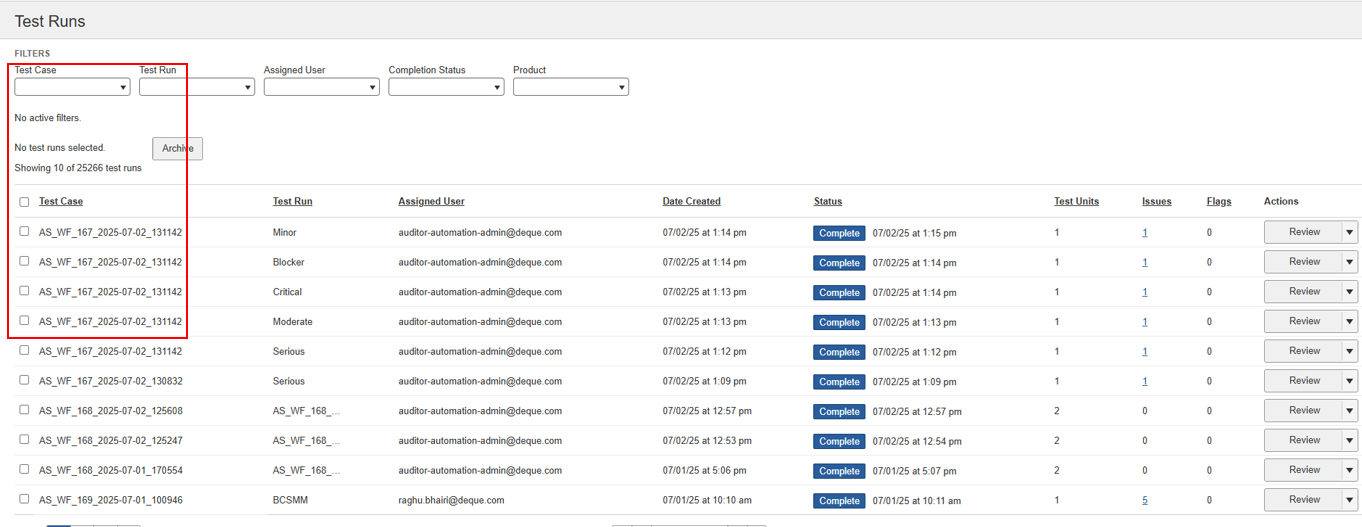Screen dimensions: 1362x527
Task: Click the issues link for the Critical run
Action: 1145,292
